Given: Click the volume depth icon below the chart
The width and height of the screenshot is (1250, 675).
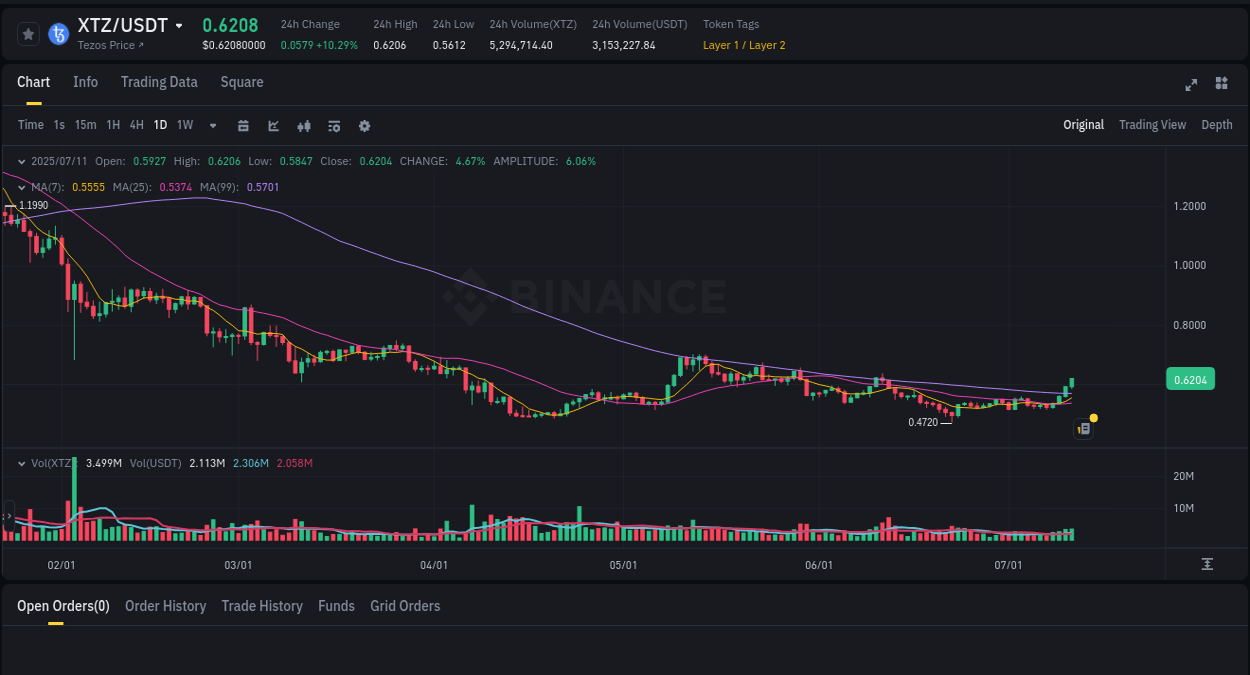Looking at the screenshot, I should click(x=1208, y=564).
